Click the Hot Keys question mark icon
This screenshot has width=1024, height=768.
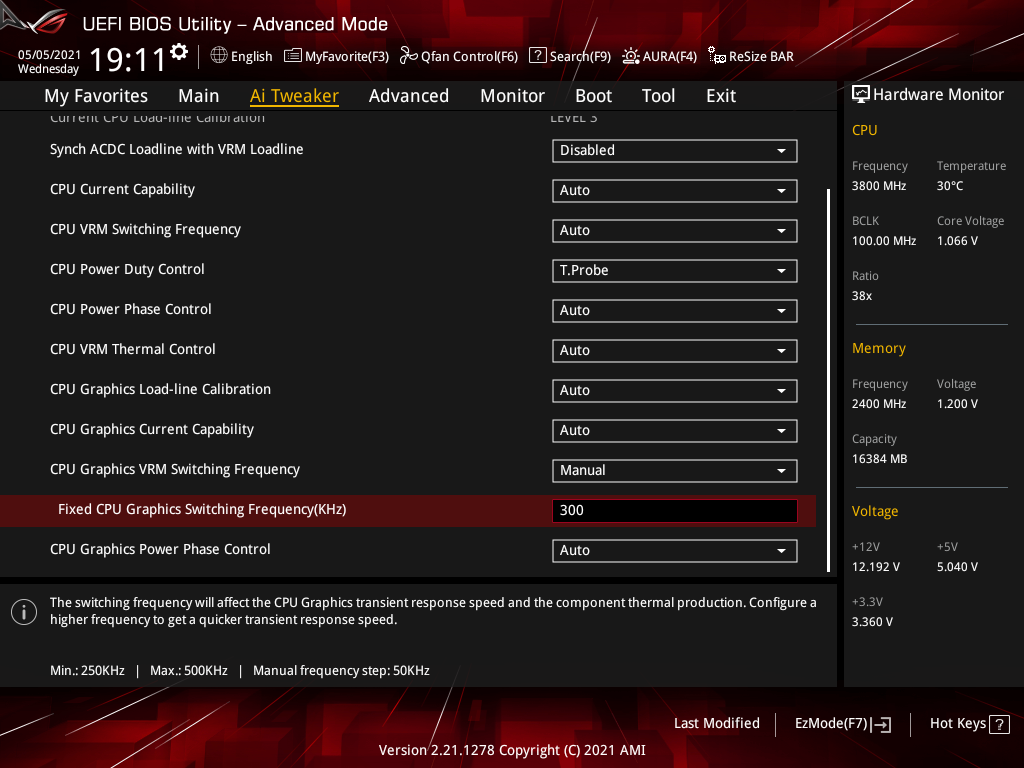point(999,724)
